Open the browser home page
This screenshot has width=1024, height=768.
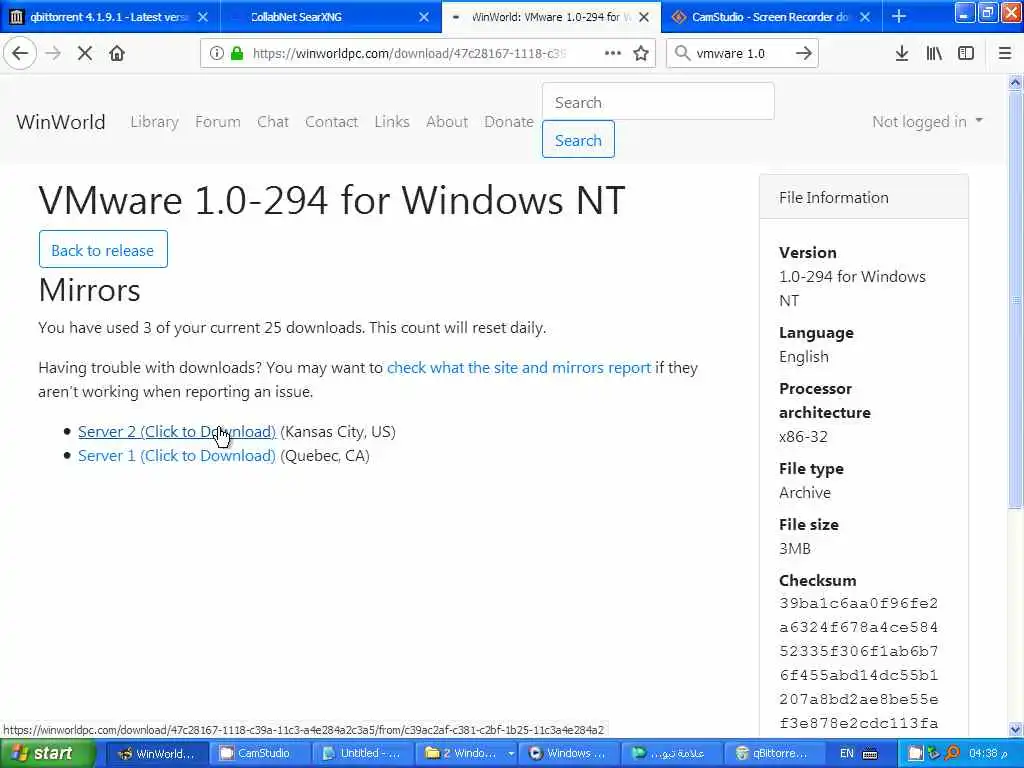[x=117, y=53]
